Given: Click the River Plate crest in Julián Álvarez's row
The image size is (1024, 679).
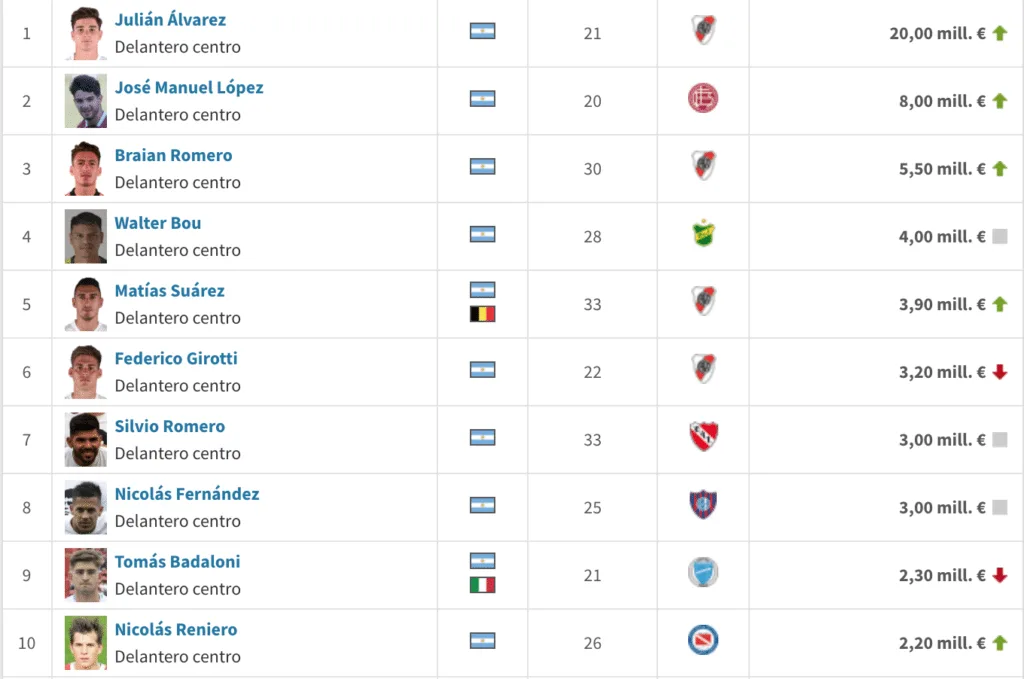Looking at the screenshot, I should (703, 30).
